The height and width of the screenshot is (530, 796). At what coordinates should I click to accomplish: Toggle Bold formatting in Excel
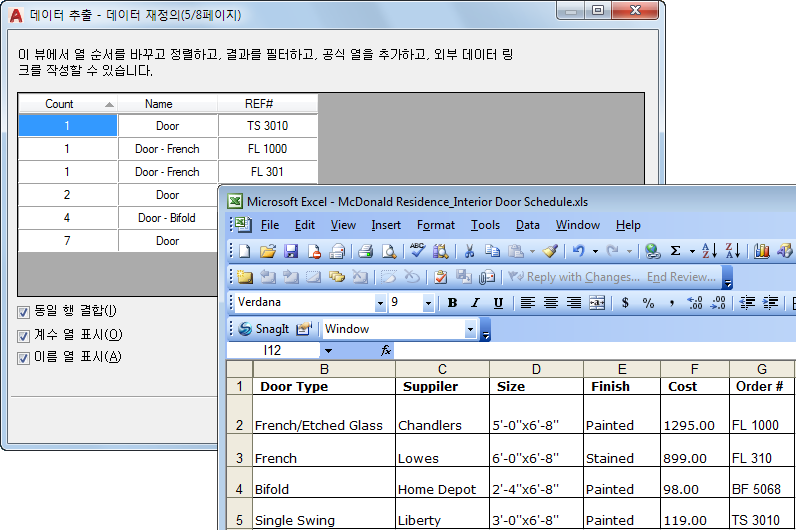point(452,303)
